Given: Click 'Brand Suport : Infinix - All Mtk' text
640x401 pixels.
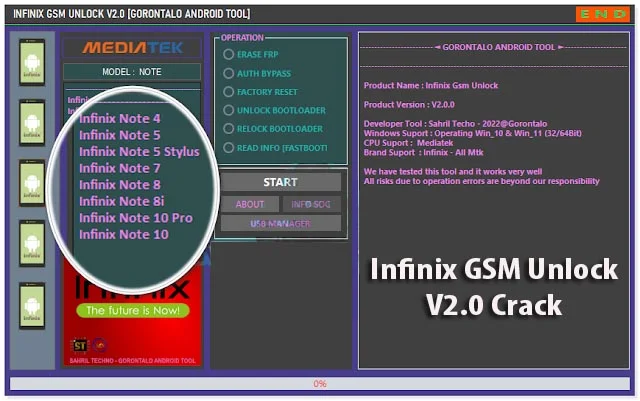Looking at the screenshot, I should tap(423, 153).
